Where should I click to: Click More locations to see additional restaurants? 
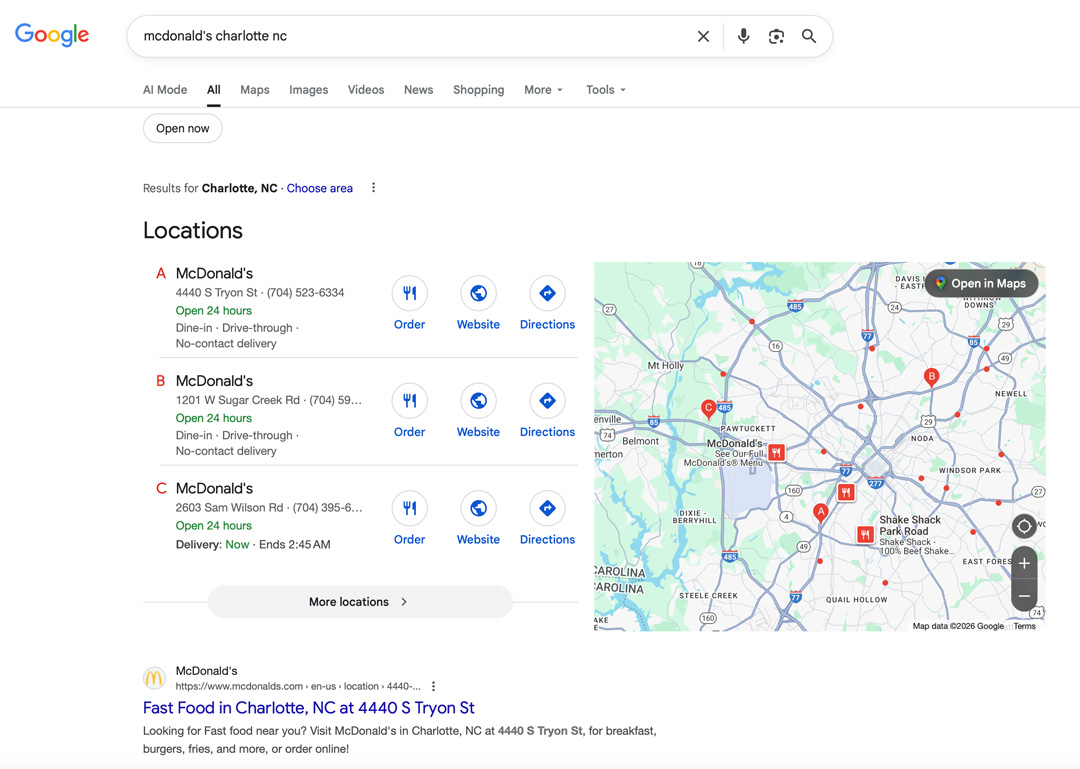click(x=359, y=601)
